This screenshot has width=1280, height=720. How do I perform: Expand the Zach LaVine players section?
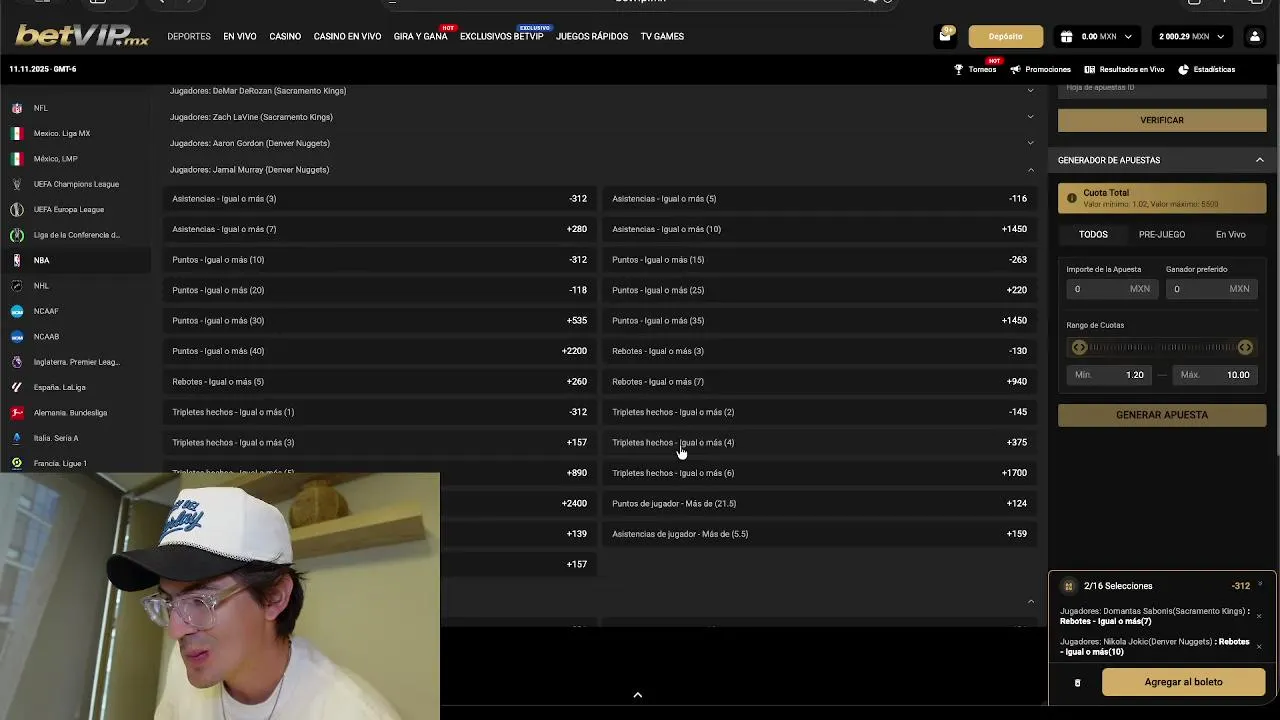coord(1030,117)
